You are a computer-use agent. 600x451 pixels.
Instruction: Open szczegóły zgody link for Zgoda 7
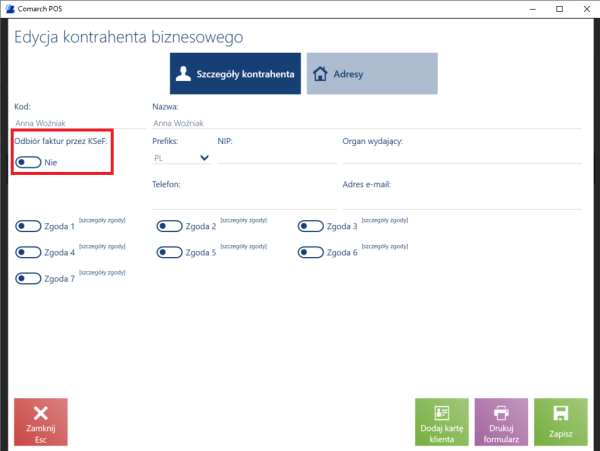tap(102, 272)
